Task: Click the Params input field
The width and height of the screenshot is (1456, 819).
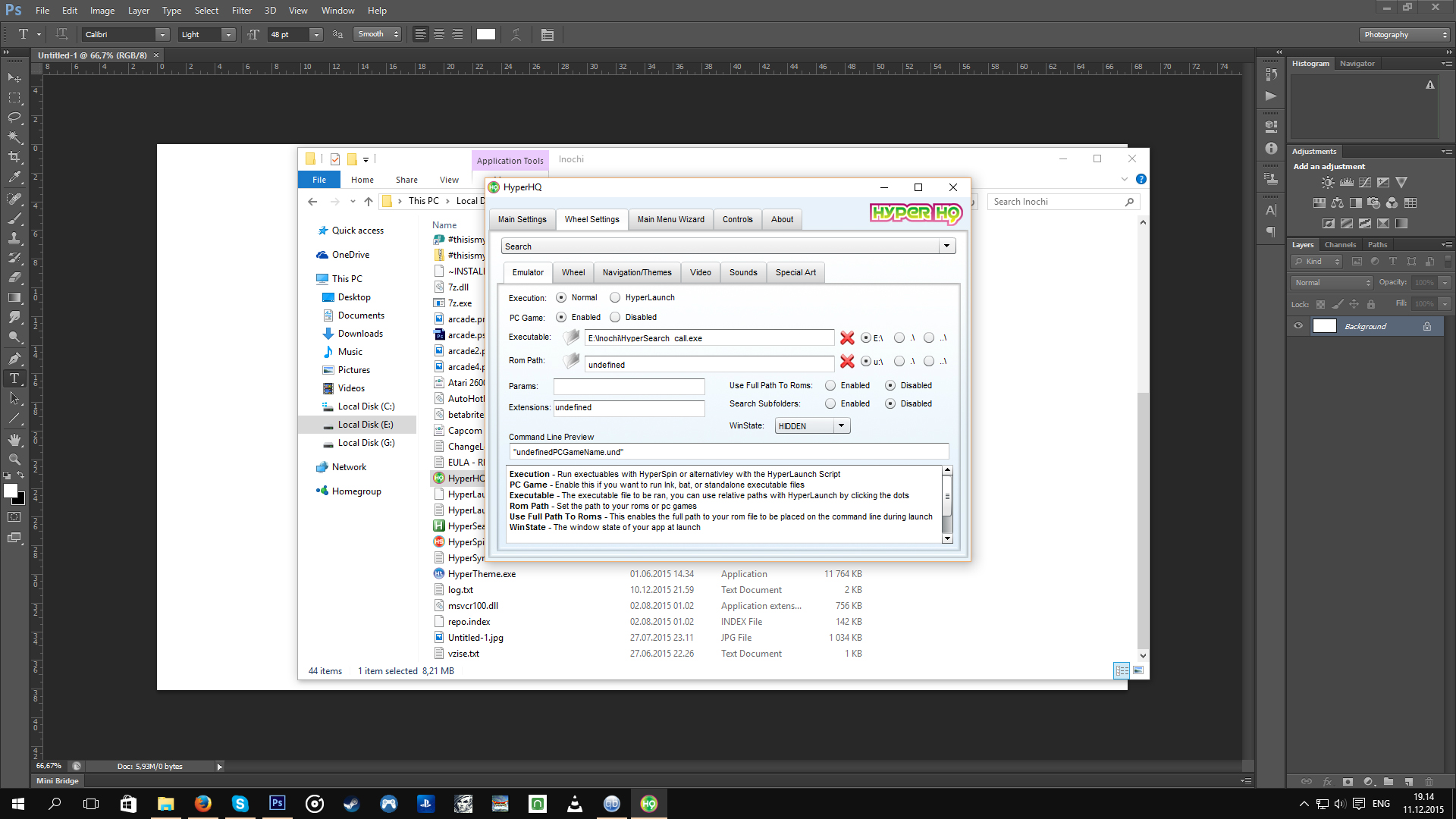Action: [629, 387]
